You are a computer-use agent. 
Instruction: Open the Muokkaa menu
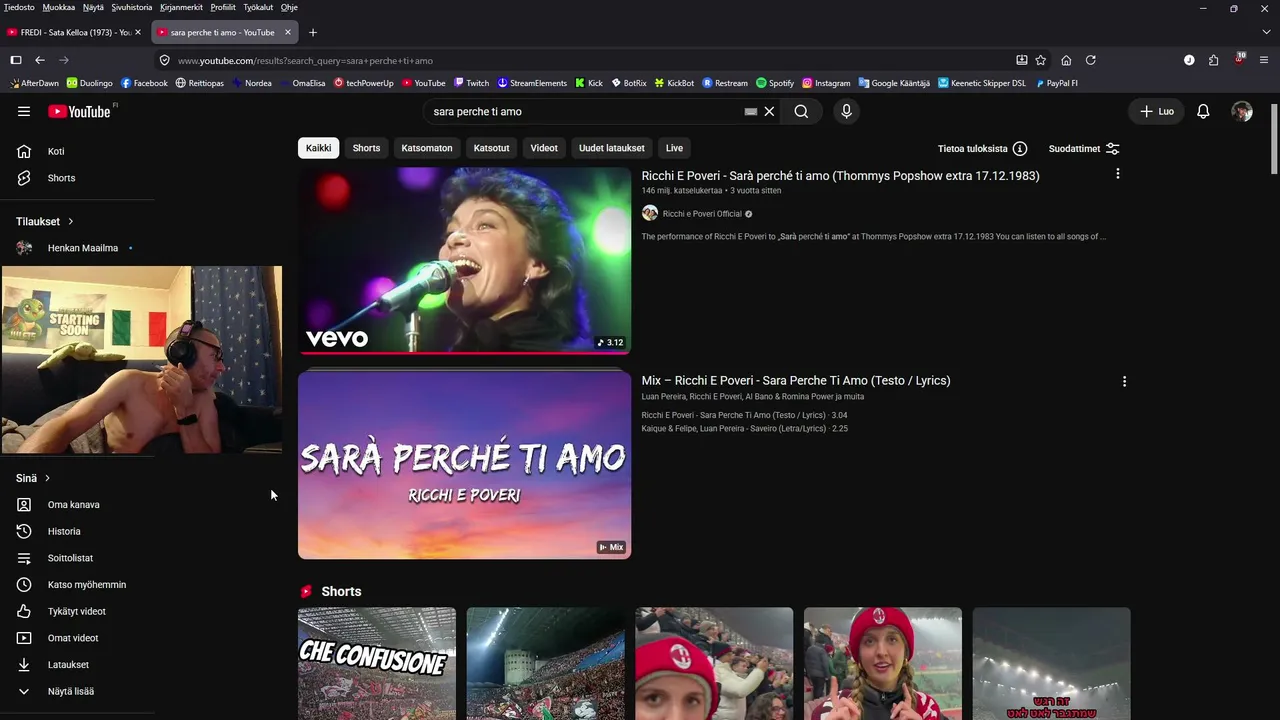[59, 7]
